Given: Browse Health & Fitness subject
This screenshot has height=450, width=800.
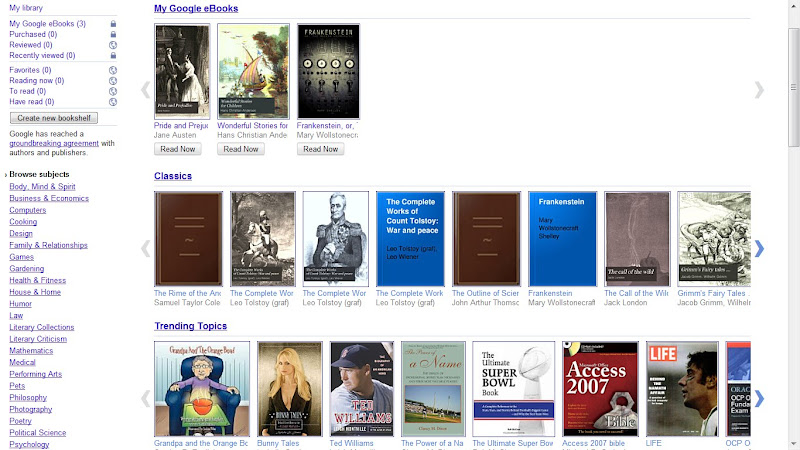Looking at the screenshot, I should click(x=38, y=281).
